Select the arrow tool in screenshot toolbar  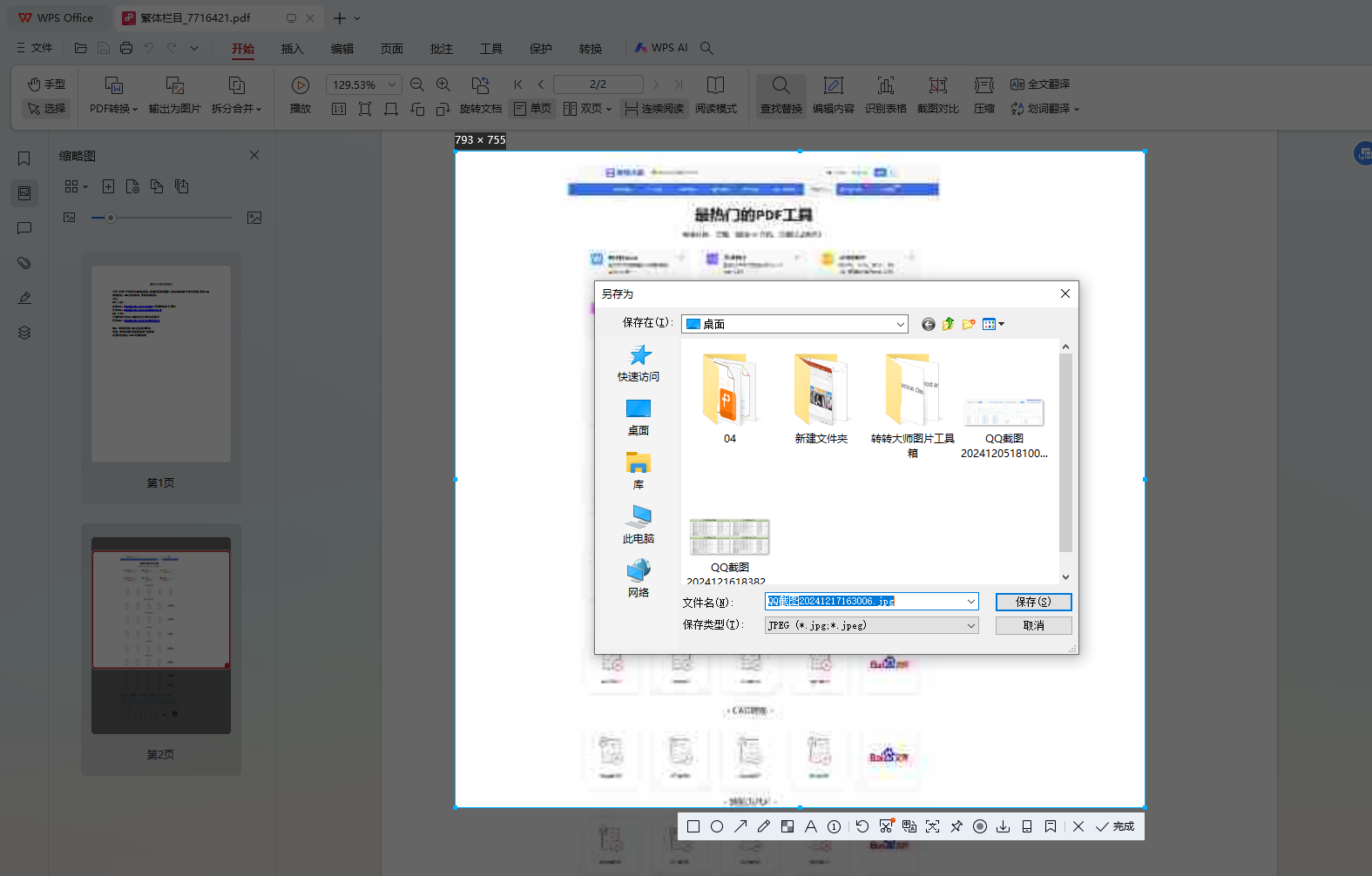(740, 826)
